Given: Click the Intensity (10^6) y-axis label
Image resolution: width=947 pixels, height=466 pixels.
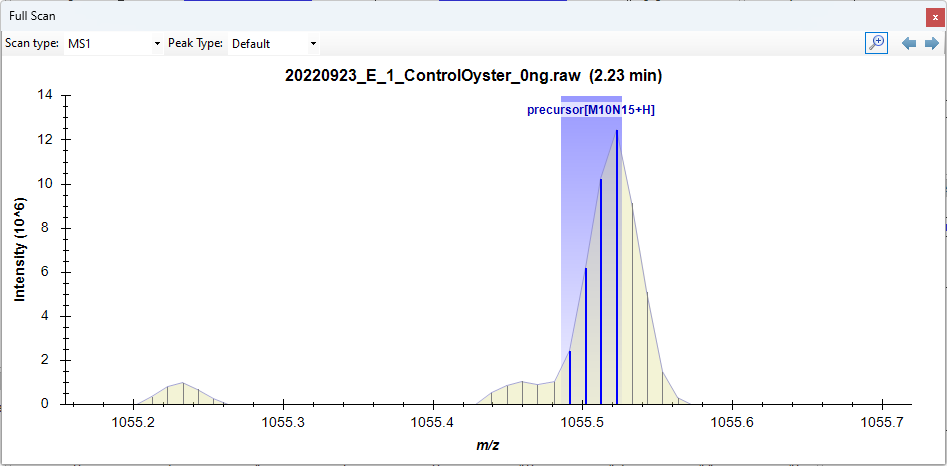Looking at the screenshot, I should [x=19, y=249].
